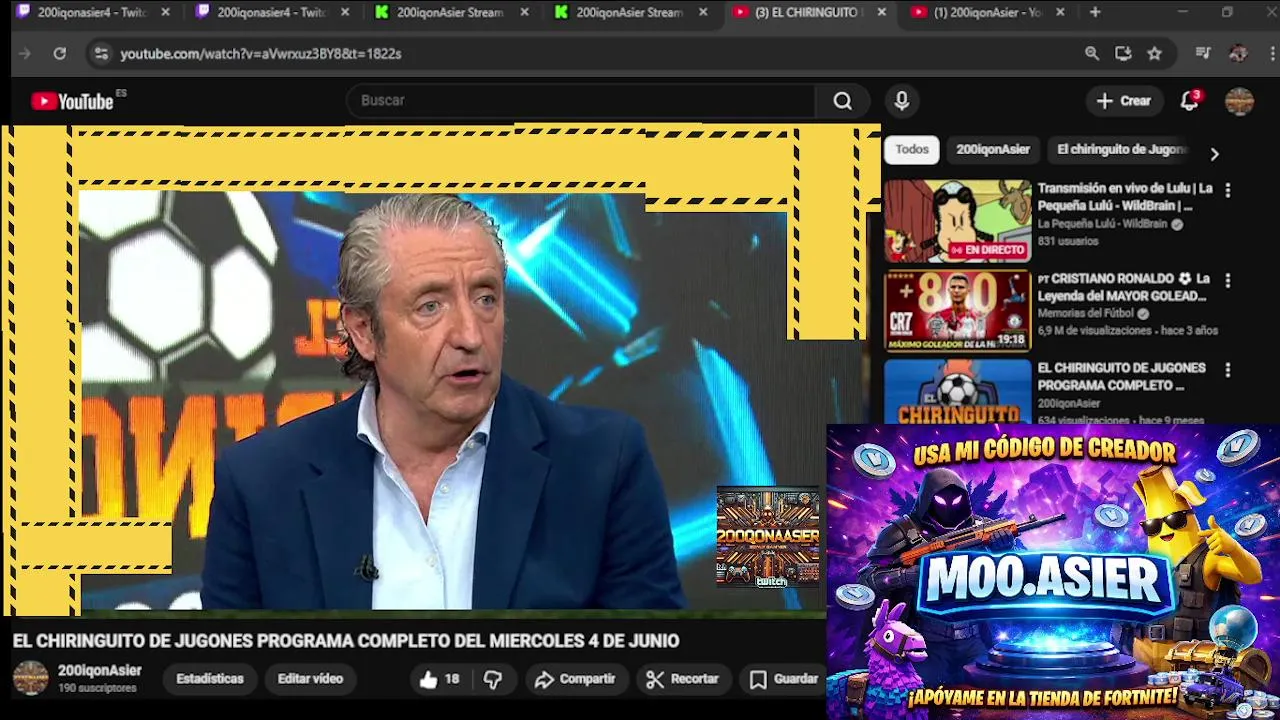Viewport: 1280px width, 720px height.
Task: Click the browser address bar URL
Action: point(261,54)
